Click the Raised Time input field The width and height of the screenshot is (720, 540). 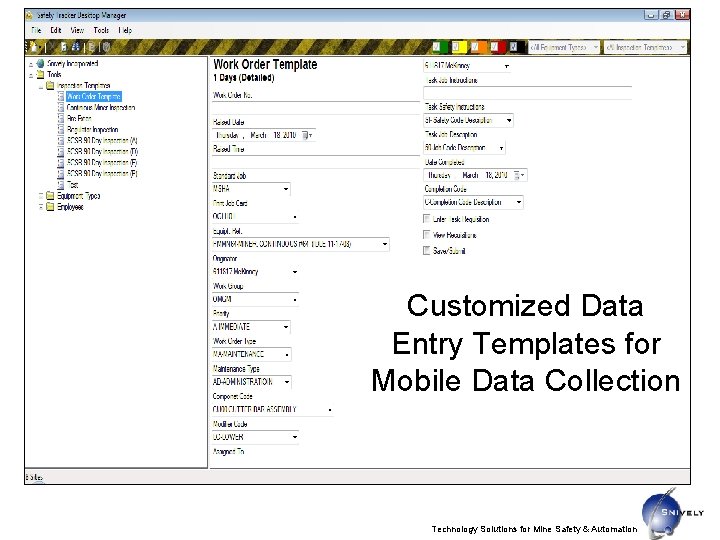click(315, 162)
